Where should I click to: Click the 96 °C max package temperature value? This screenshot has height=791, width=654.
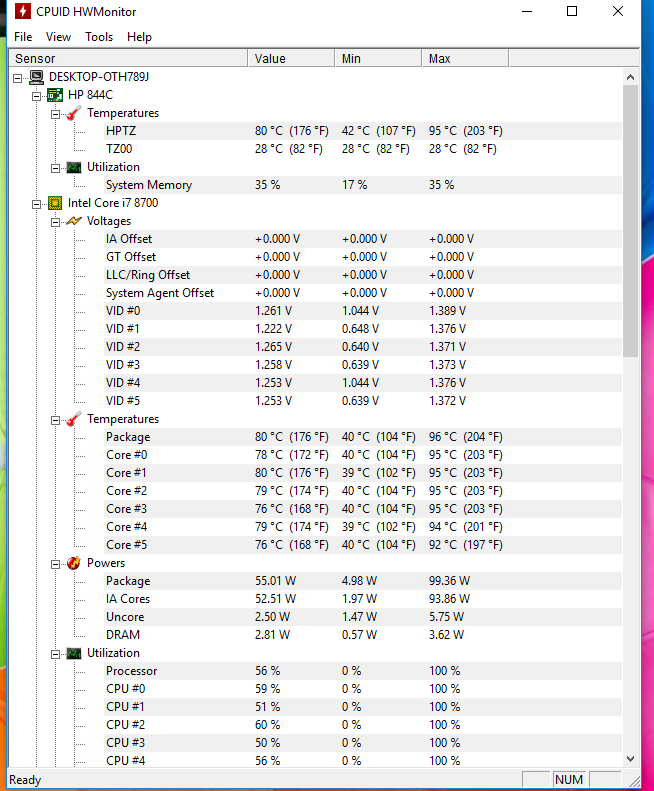[466, 437]
